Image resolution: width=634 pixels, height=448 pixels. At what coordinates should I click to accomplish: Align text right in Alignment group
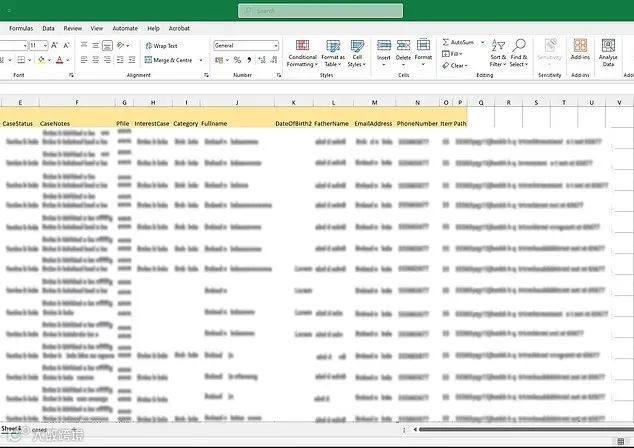coord(107,60)
